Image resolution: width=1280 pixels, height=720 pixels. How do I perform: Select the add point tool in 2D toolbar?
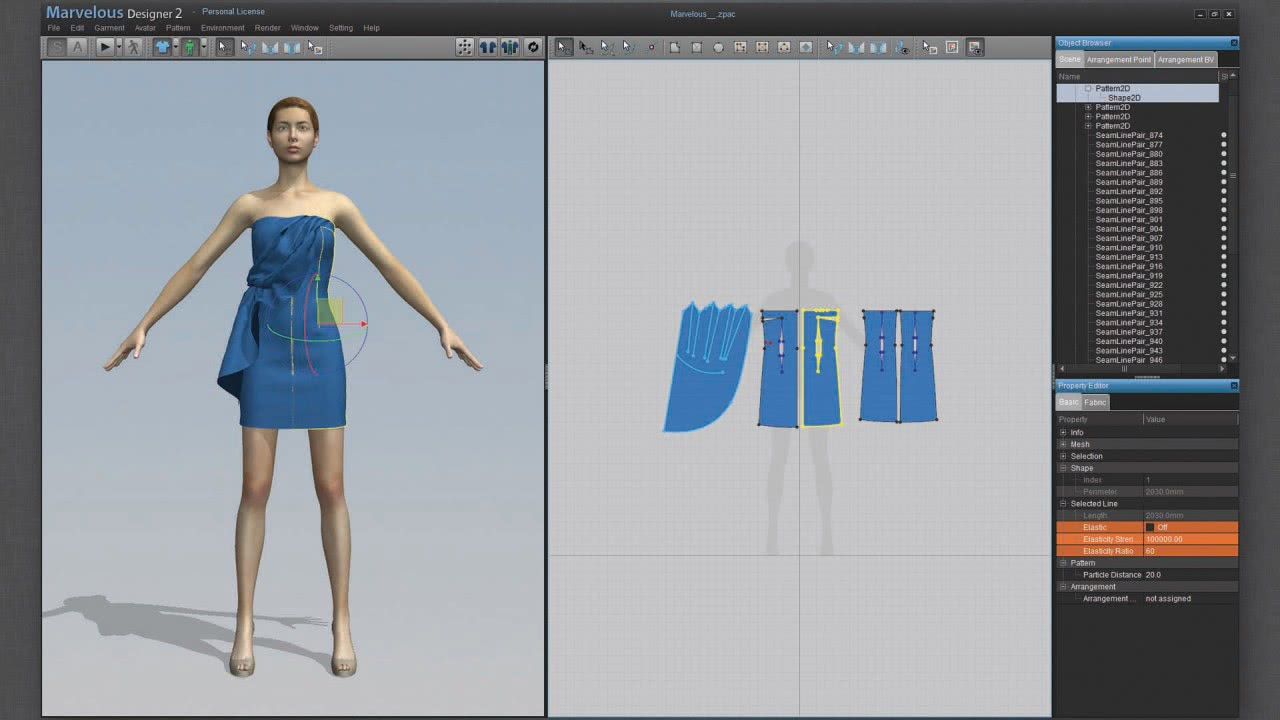pos(651,47)
